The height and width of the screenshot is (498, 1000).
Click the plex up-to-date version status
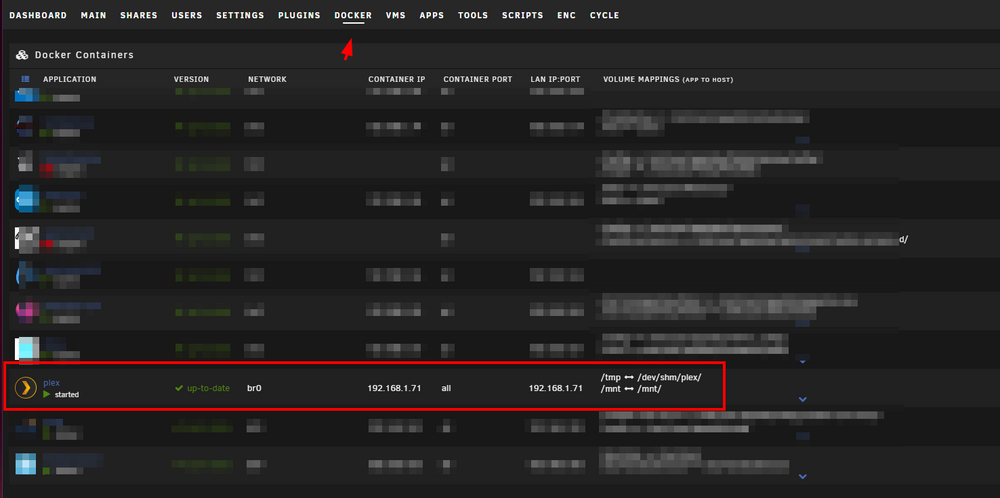pos(208,388)
